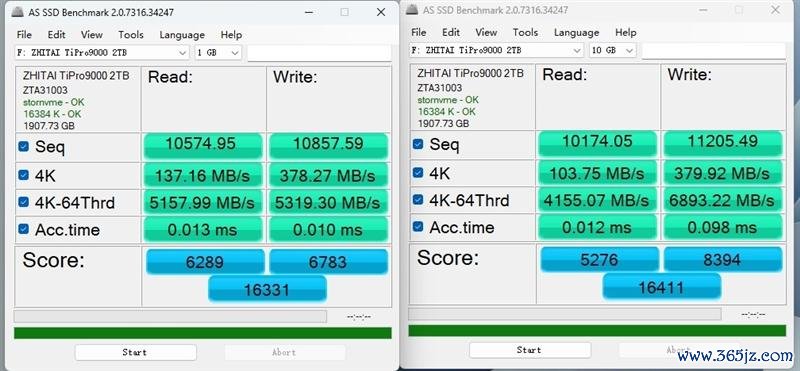Minimize the right AS SSD Benchmark window
The width and height of the screenshot is (800, 371).
click(x=703, y=10)
